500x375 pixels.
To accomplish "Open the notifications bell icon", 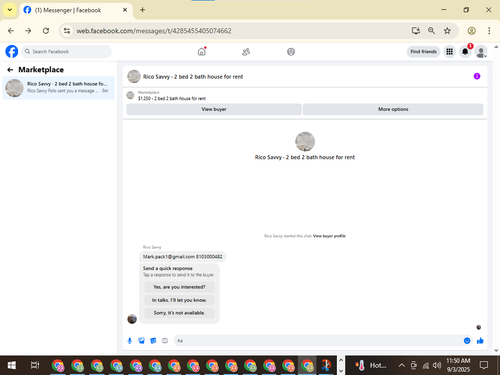I will [x=465, y=52].
